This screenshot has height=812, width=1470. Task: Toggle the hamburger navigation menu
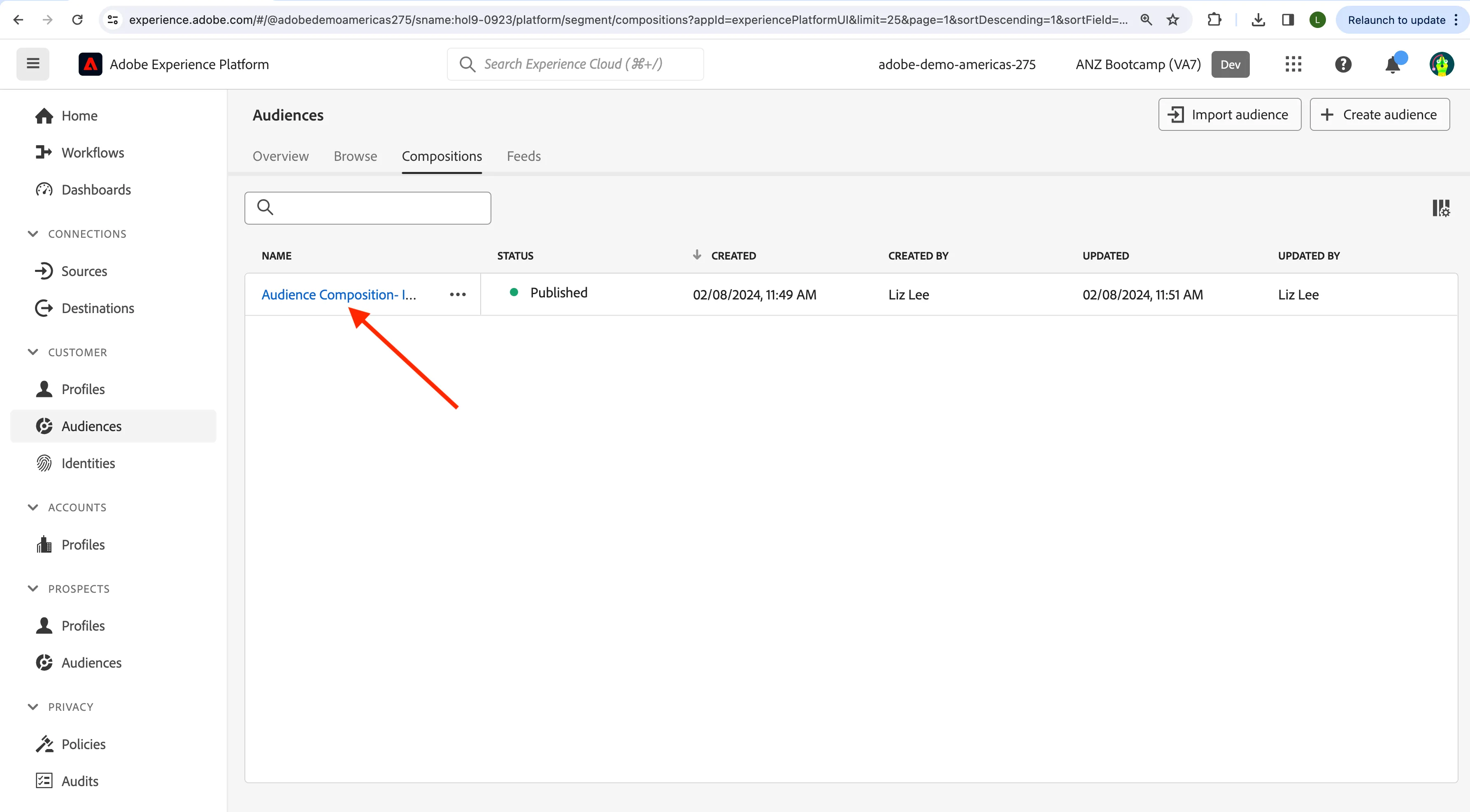(x=33, y=64)
